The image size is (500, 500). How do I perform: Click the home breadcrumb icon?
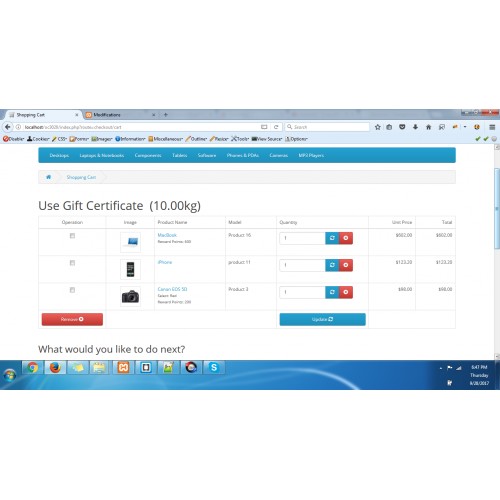pyautogui.click(x=49, y=177)
